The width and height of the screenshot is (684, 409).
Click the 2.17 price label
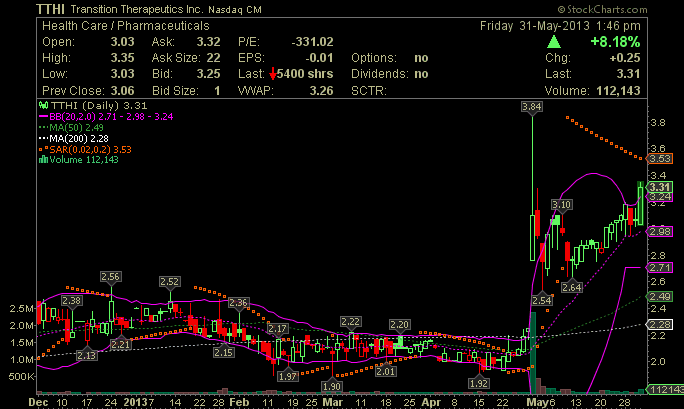point(277,328)
